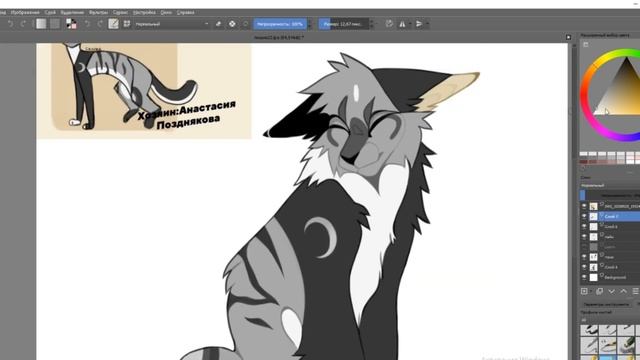Open the gradient fill chooser

[41, 24]
